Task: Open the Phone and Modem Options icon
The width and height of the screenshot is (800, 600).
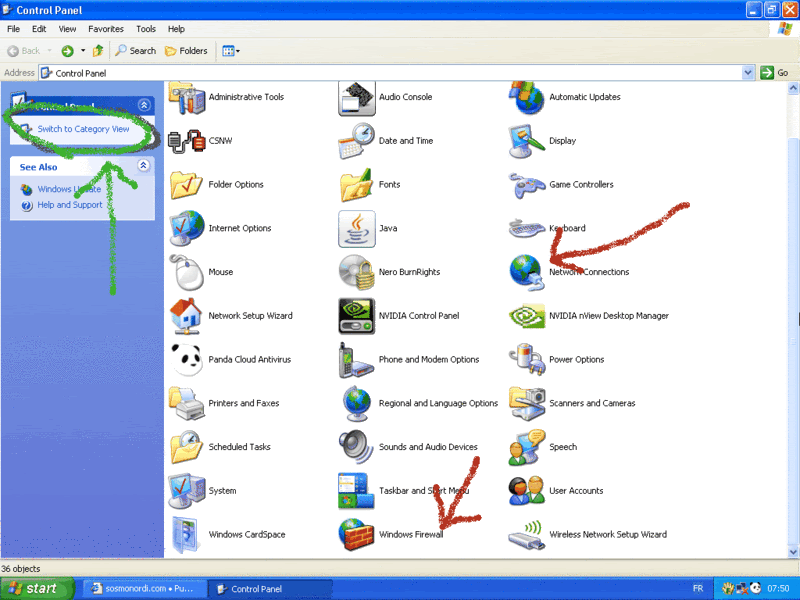Action: [357, 360]
